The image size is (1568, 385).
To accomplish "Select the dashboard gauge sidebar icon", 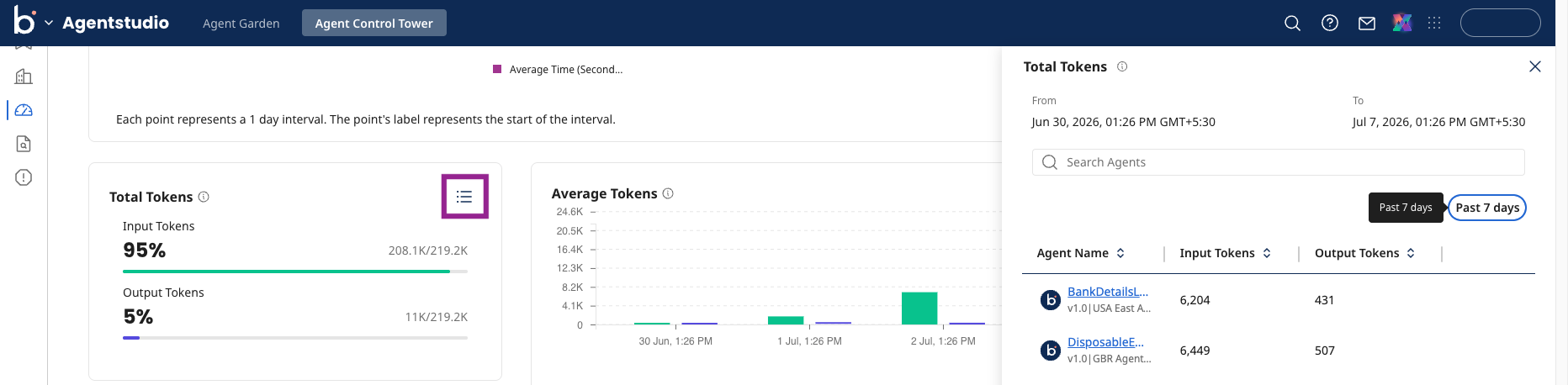I will click(x=24, y=110).
